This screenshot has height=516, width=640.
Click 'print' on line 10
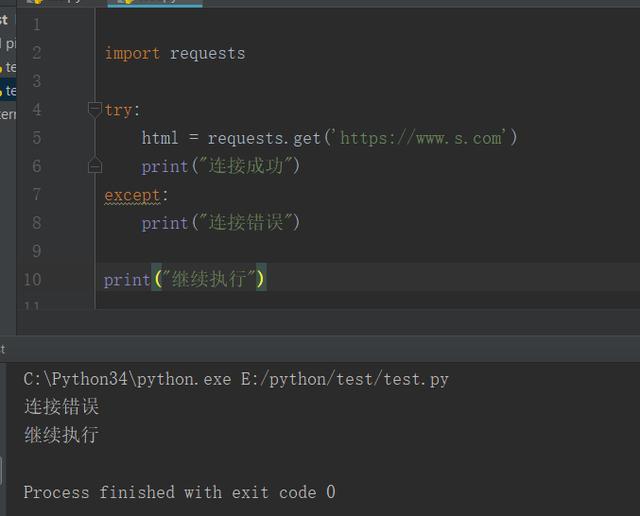[x=127, y=280]
